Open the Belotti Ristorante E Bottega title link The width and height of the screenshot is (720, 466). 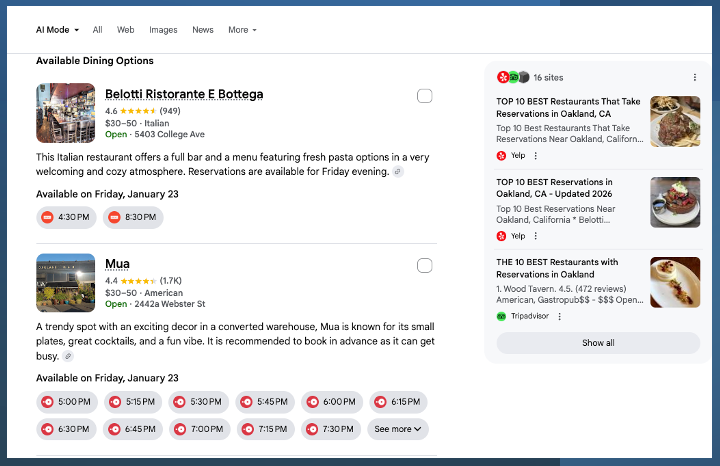[x=184, y=94]
